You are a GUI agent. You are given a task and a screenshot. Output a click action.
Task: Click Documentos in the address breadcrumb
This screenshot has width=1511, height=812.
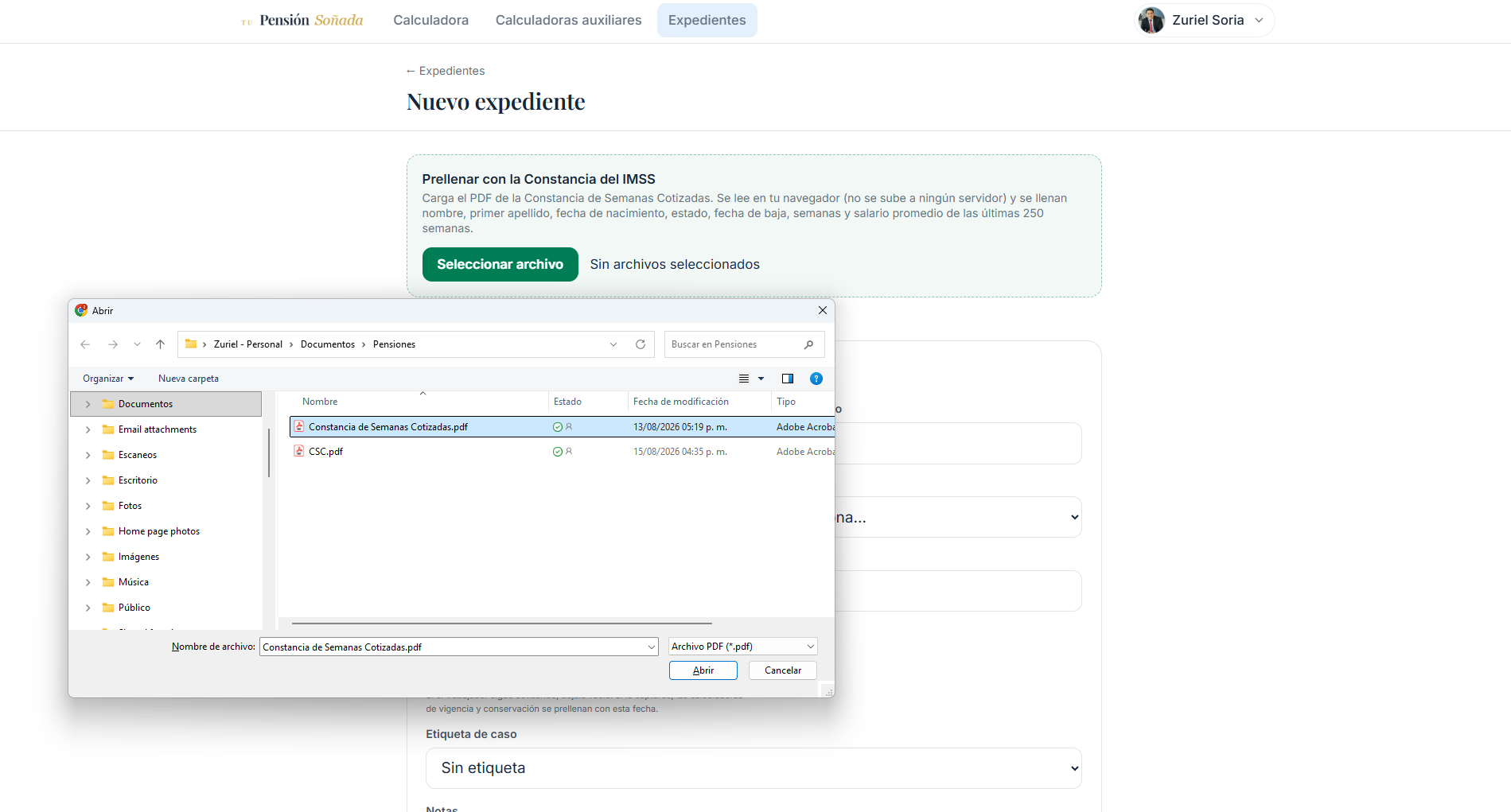(328, 344)
